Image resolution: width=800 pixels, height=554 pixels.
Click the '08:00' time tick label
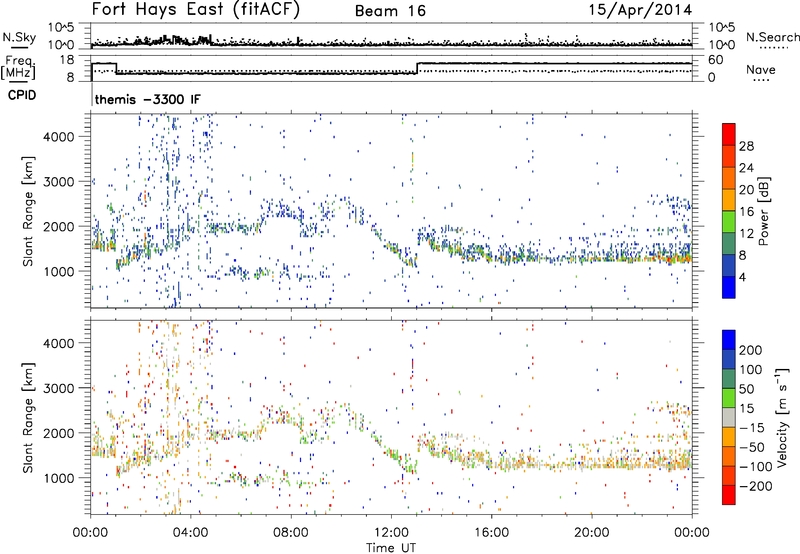coord(291,533)
